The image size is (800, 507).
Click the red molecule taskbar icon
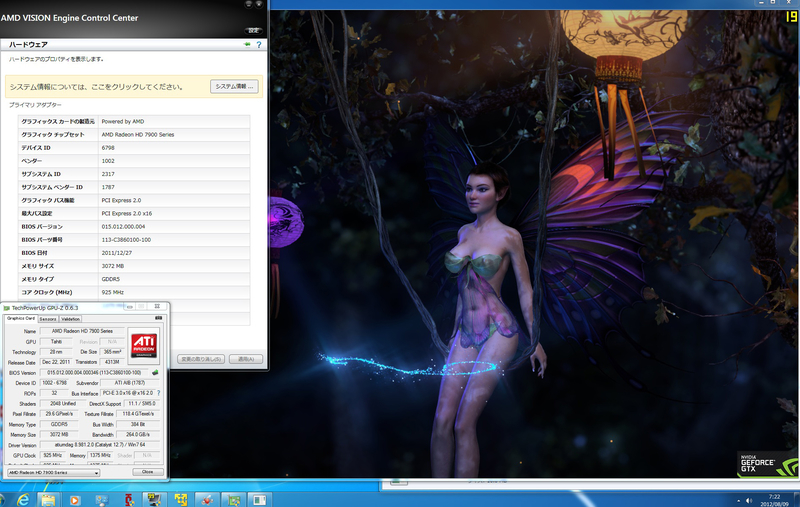tap(207, 500)
